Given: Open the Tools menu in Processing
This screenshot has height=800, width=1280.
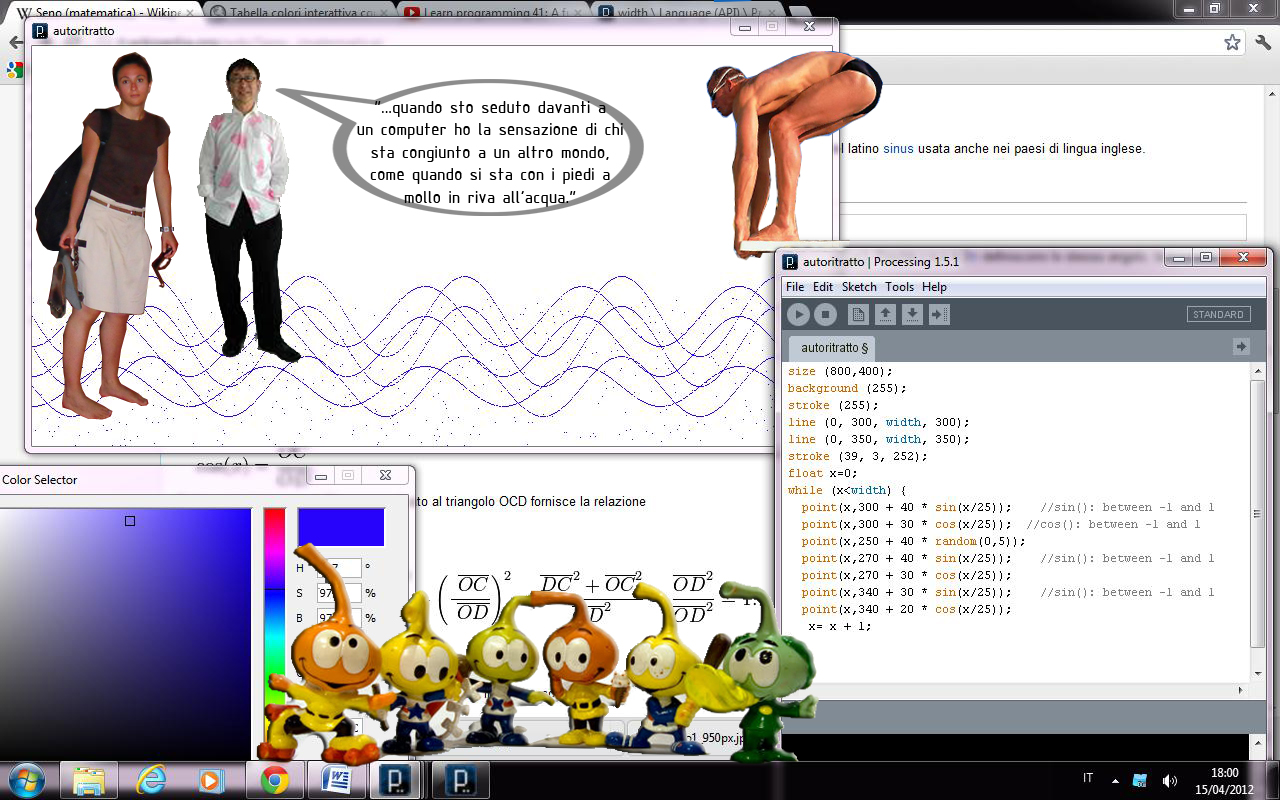Looking at the screenshot, I should (899, 287).
